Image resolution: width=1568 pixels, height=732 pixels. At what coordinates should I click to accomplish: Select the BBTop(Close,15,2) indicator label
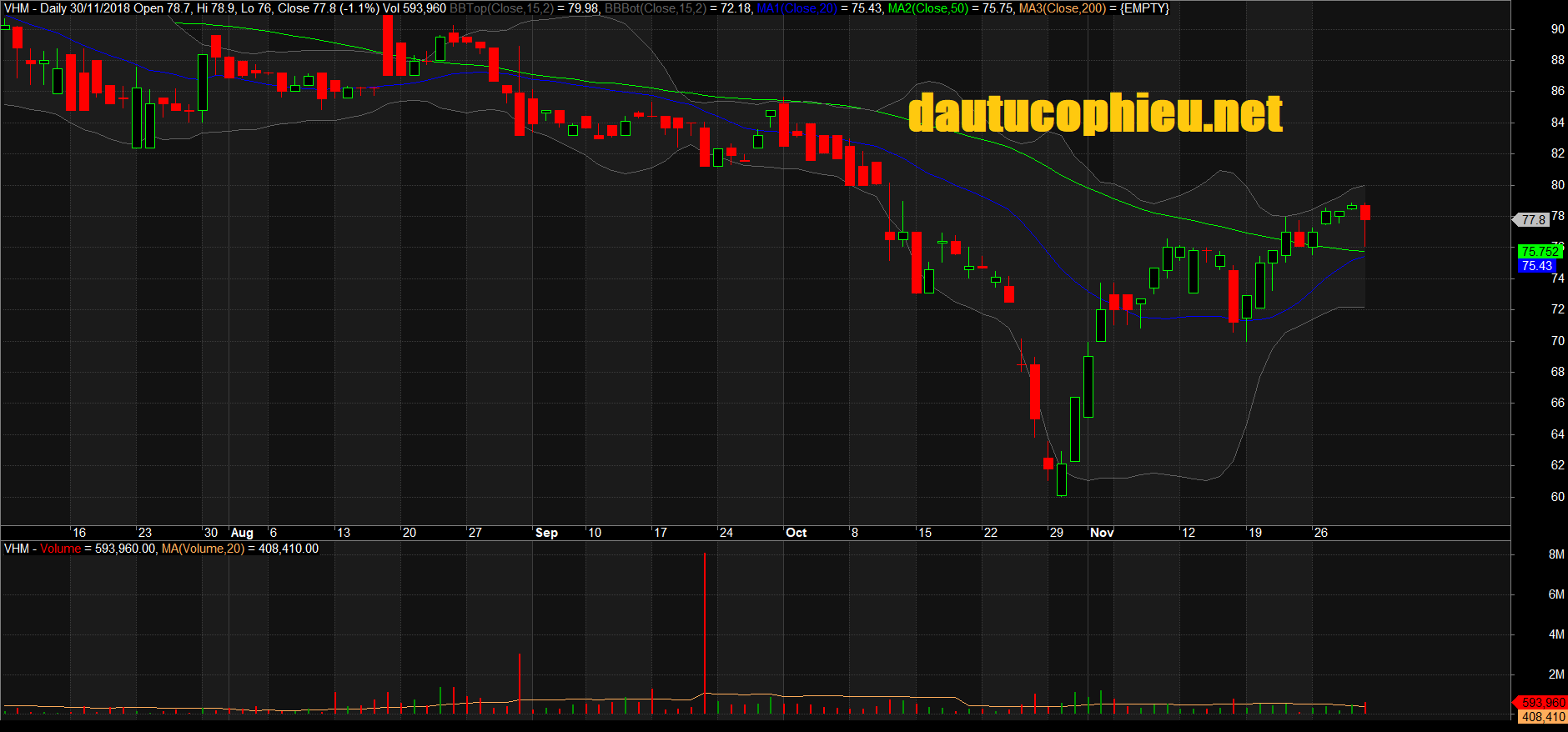pos(500,8)
